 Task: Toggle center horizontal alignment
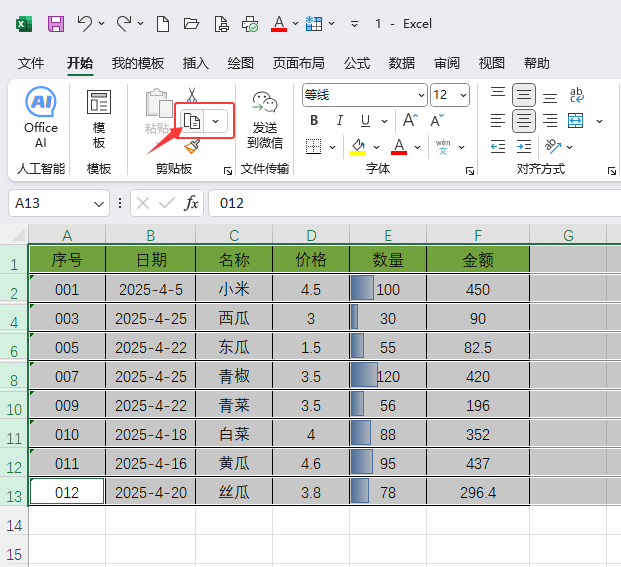[x=523, y=121]
